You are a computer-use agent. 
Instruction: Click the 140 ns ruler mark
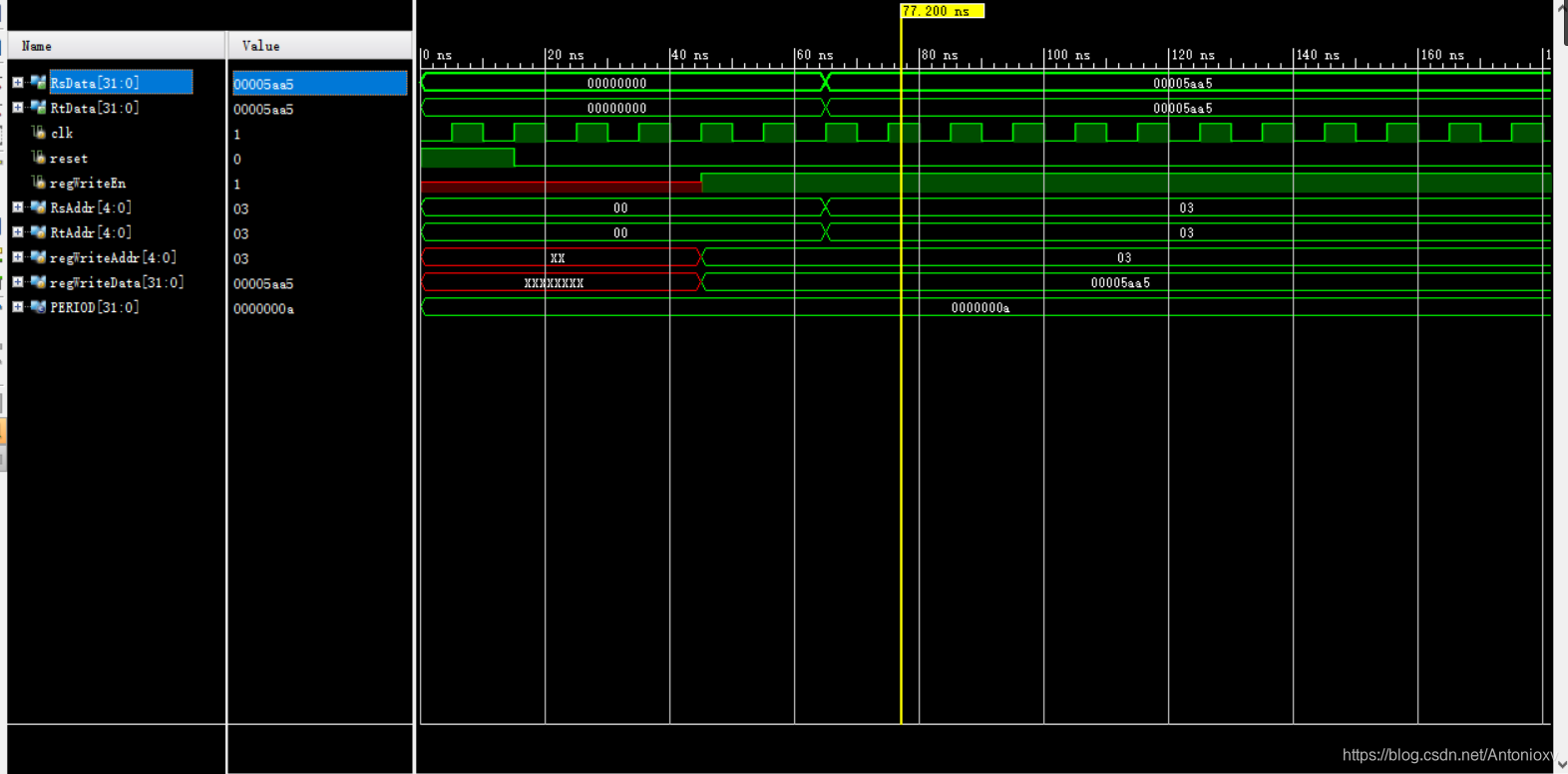[x=1318, y=55]
